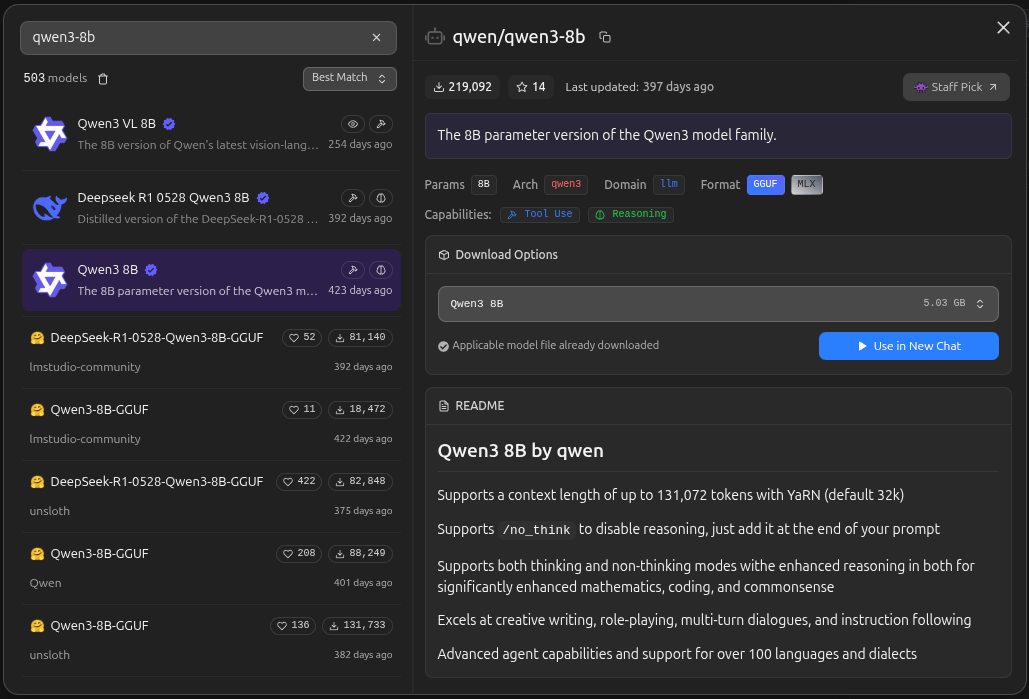The height and width of the screenshot is (699, 1029).
Task: Click the qwen3 architecture tag
Action: (566, 184)
